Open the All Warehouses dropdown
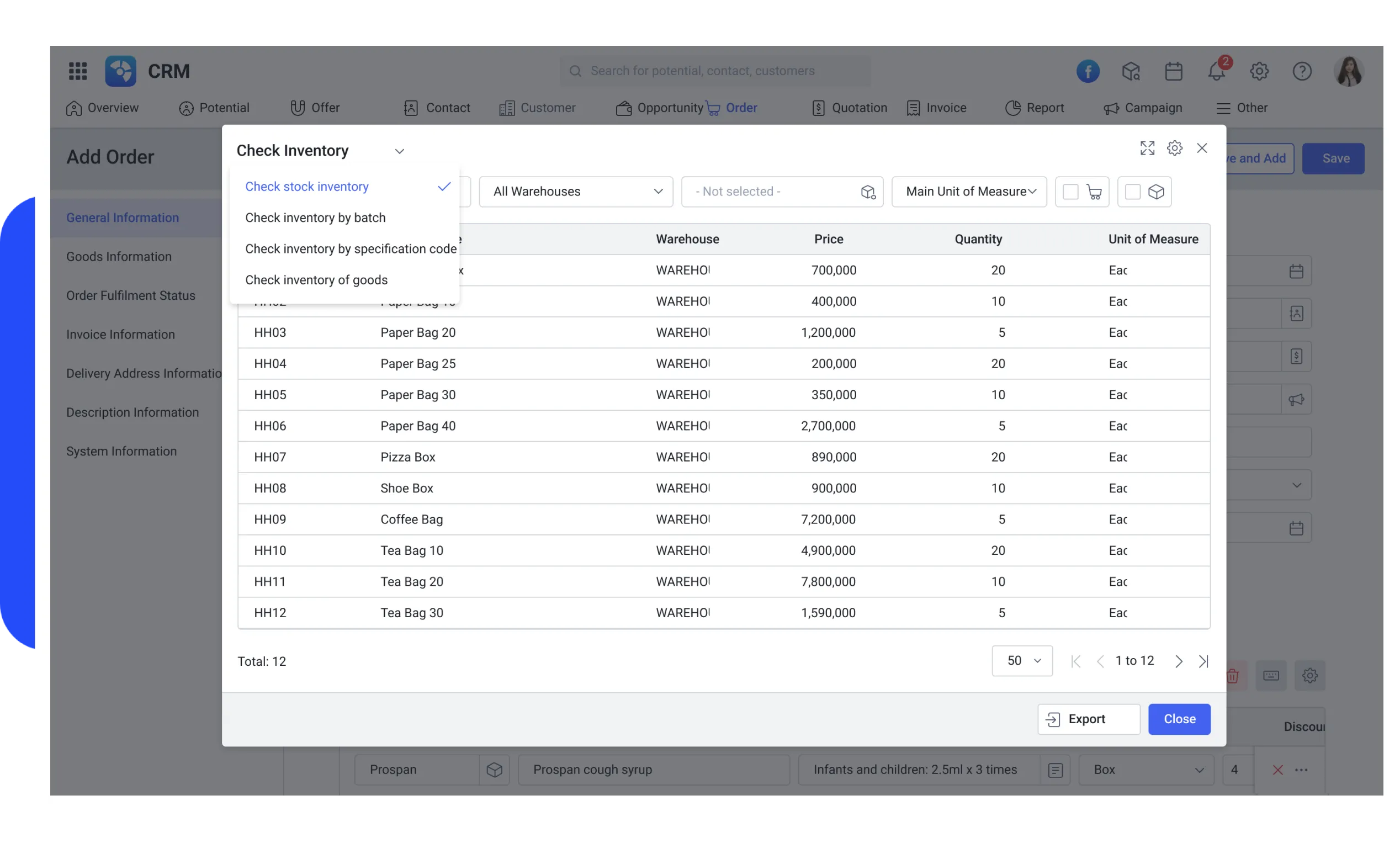 coord(575,192)
